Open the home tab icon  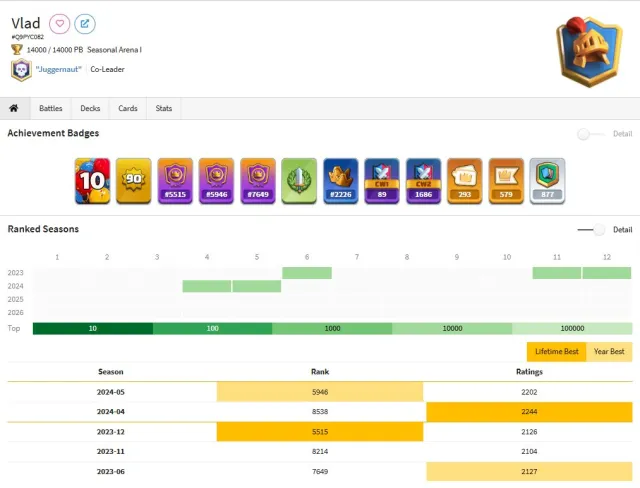click(14, 108)
